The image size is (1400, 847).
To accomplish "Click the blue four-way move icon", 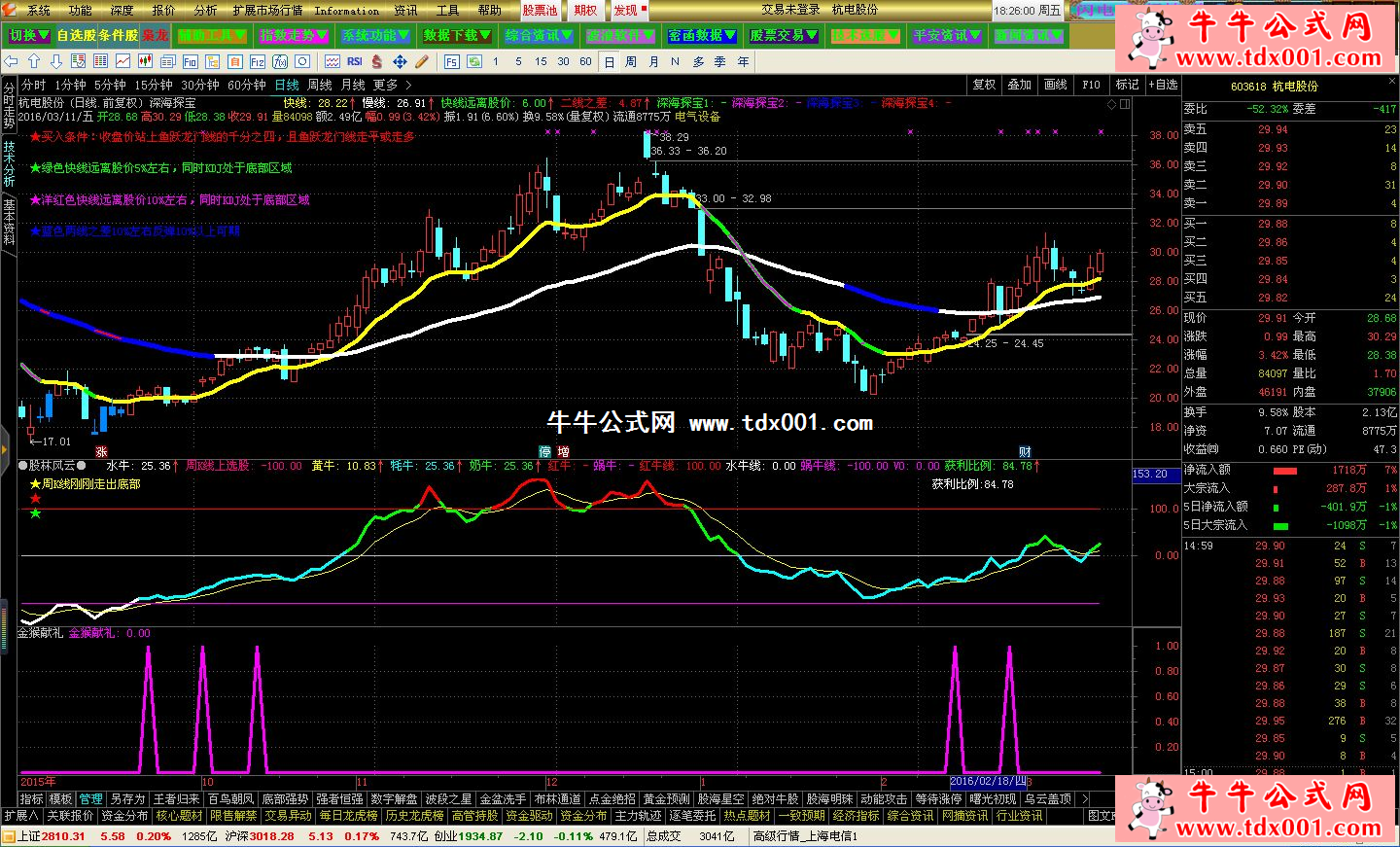I will pos(400,61).
